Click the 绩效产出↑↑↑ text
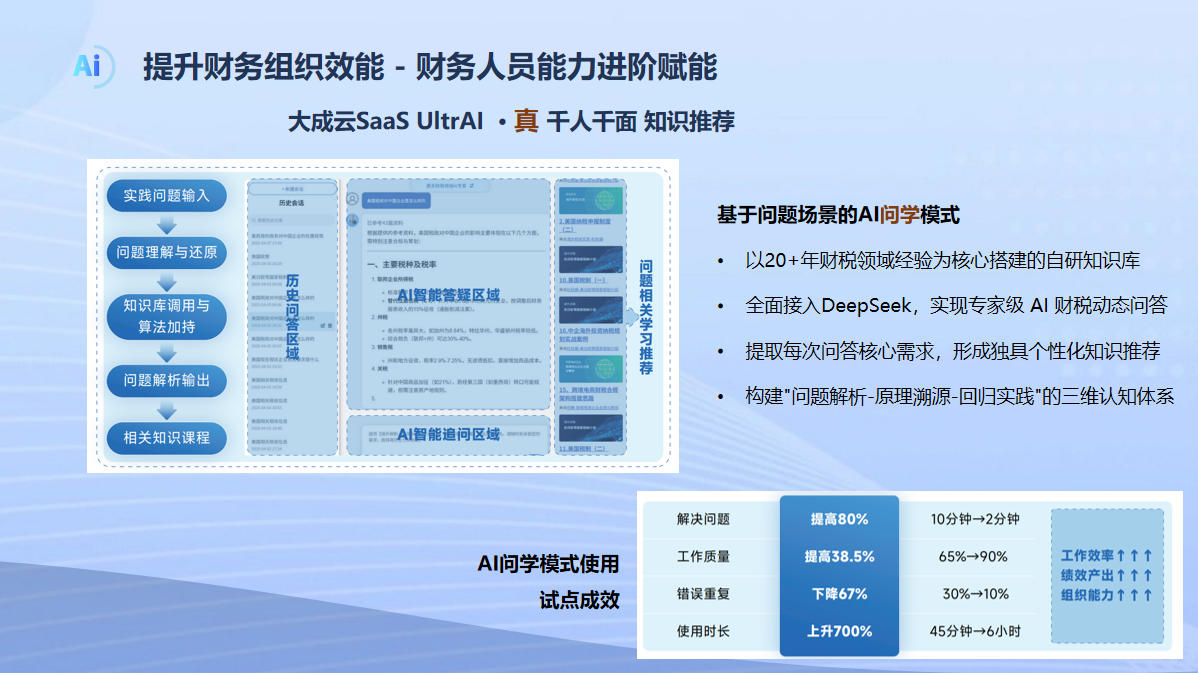Viewport: 1198px width, 673px height. click(x=1106, y=575)
